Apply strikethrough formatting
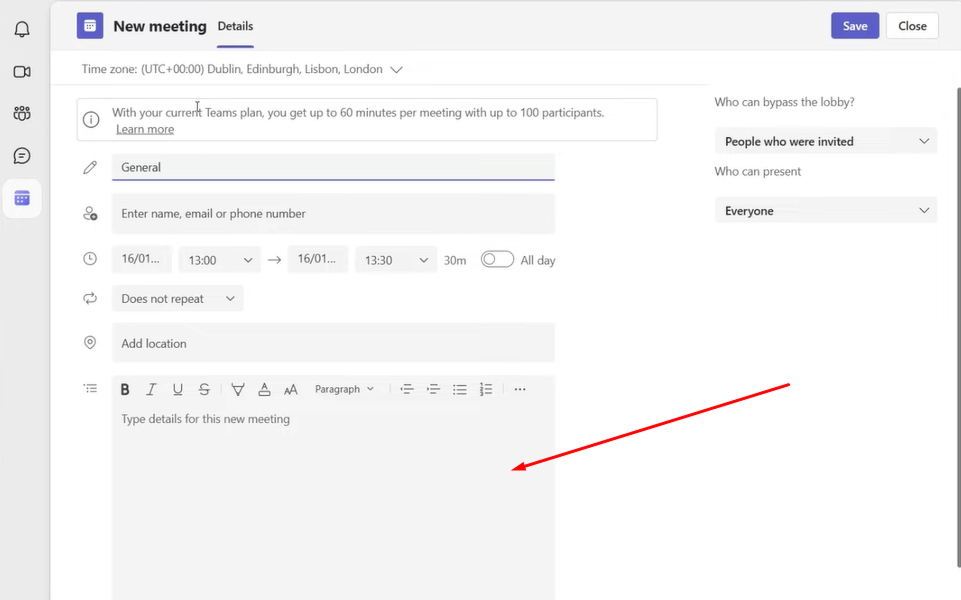This screenshot has width=961, height=600. coord(204,390)
